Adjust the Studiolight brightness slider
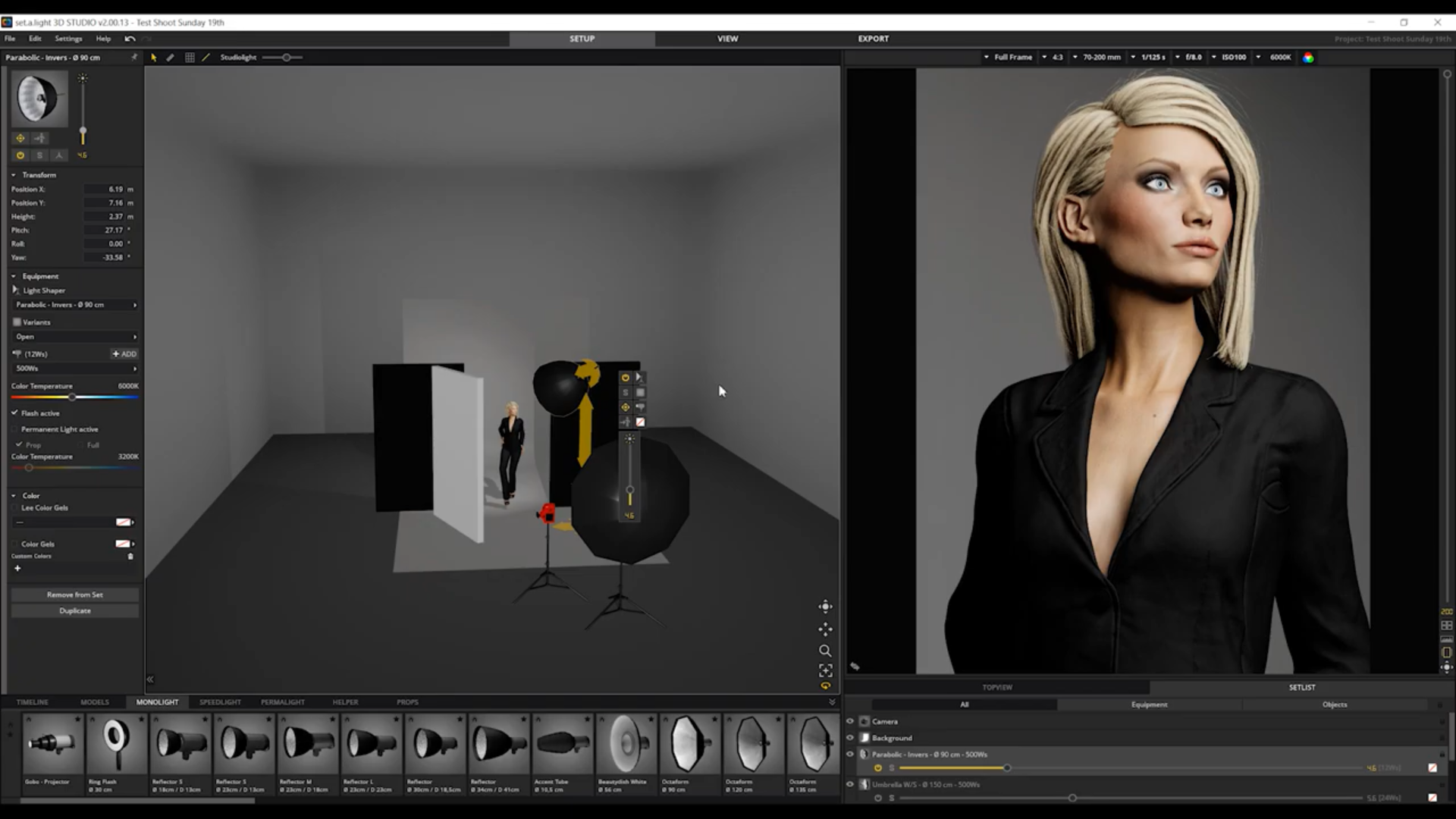This screenshot has width=1456, height=819. point(287,58)
